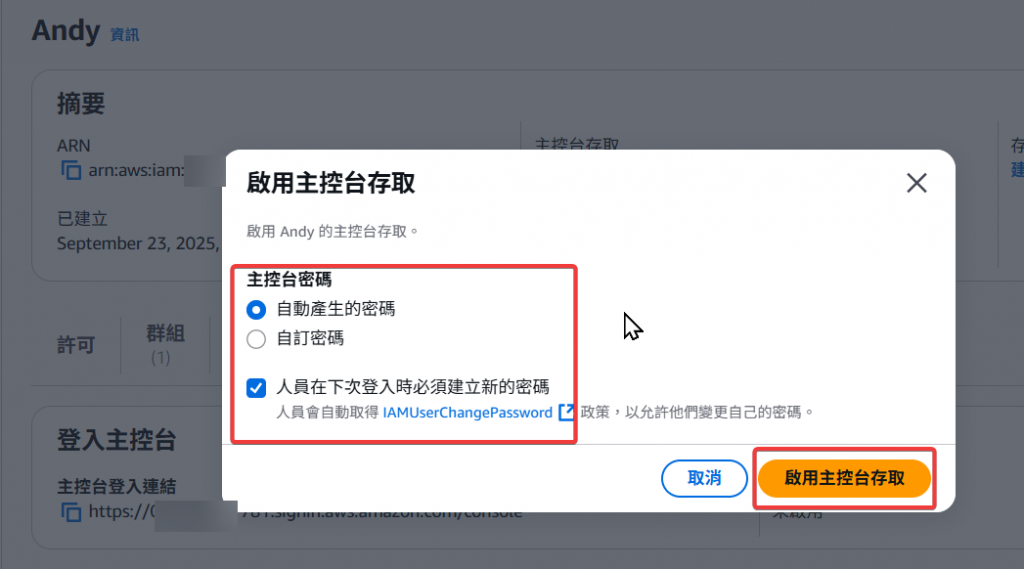Click the 自動產生的密碼 label text
The width and height of the screenshot is (1024, 569).
[336, 309]
